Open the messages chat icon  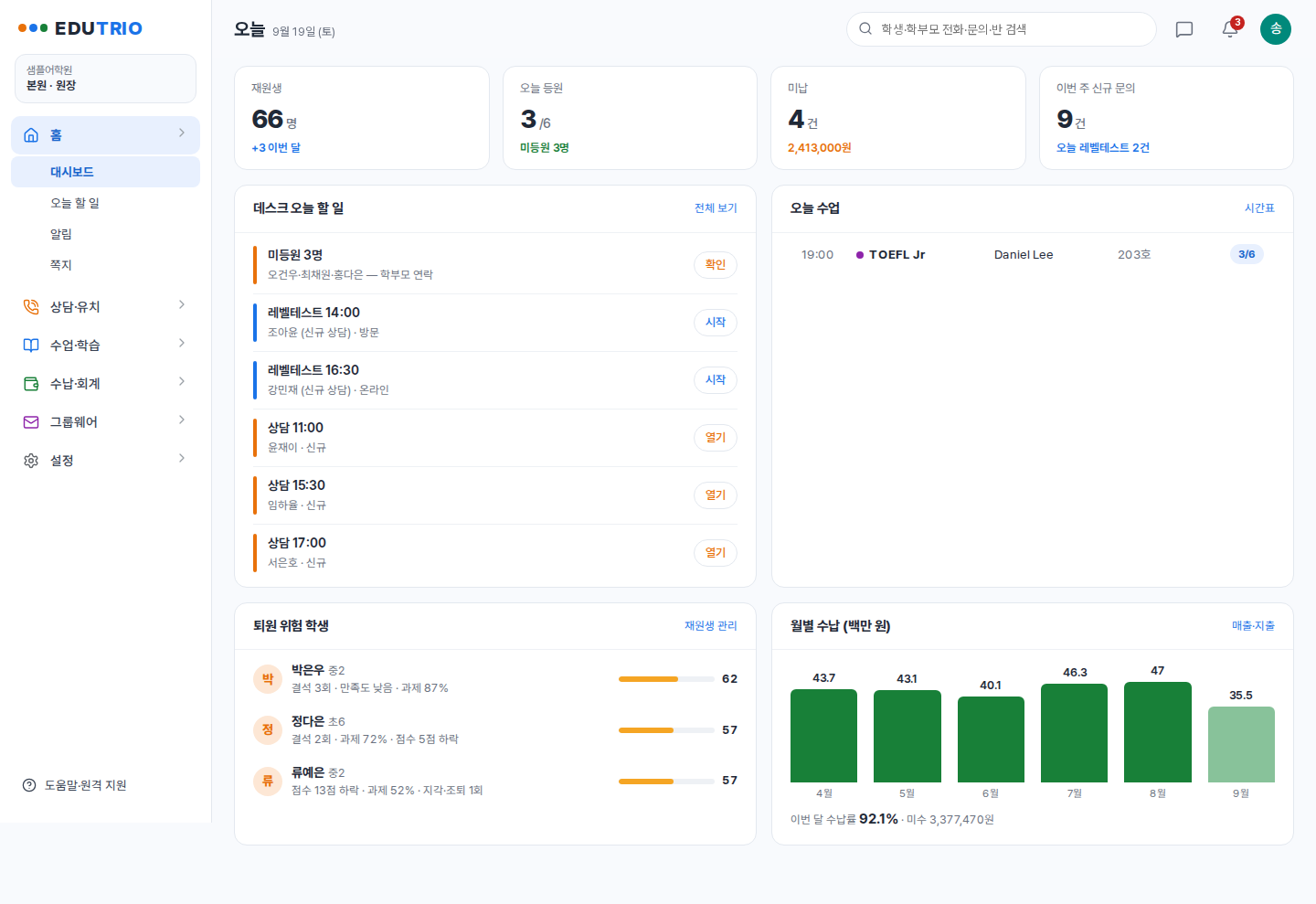tap(1183, 29)
